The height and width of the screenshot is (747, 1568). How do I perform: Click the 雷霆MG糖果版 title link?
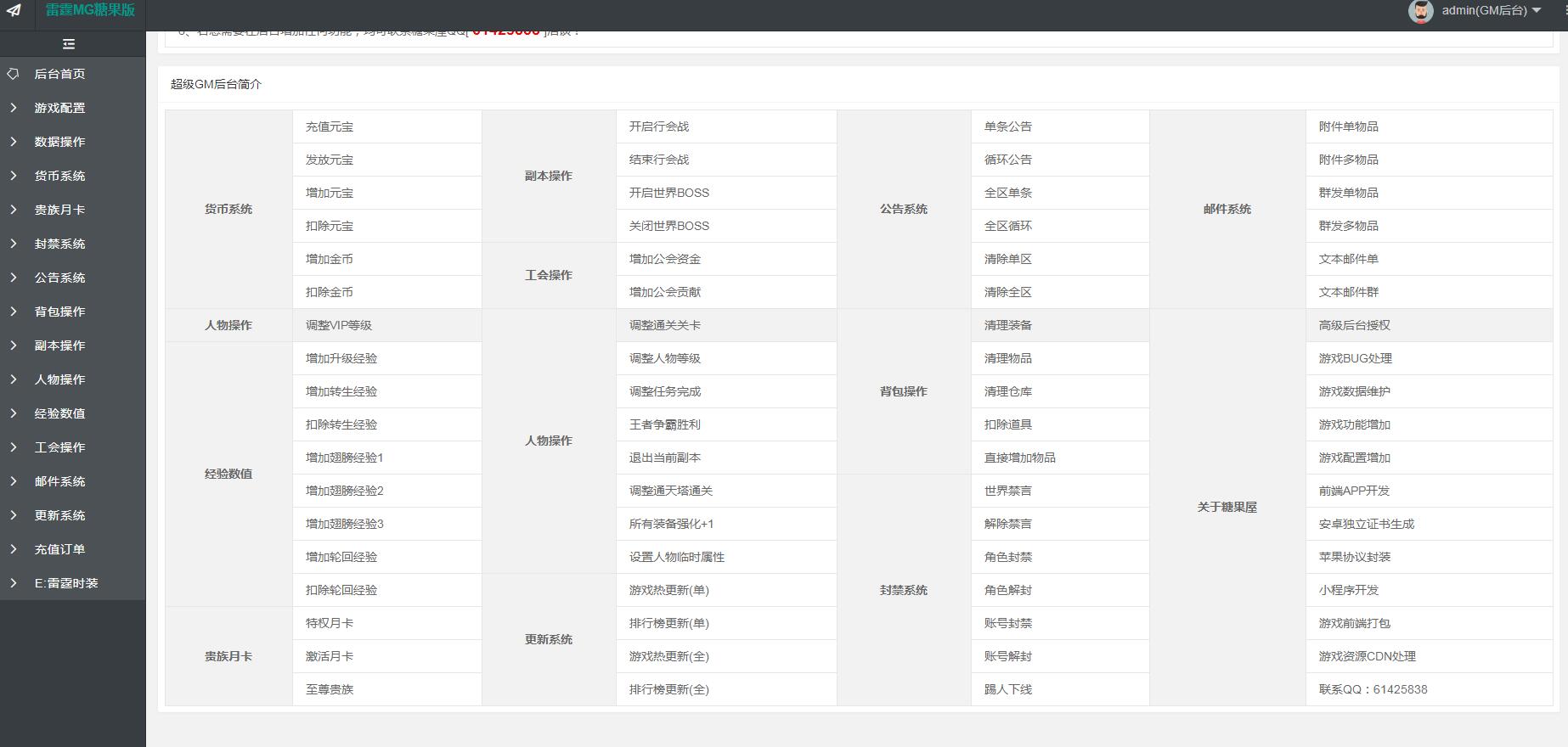tap(90, 10)
